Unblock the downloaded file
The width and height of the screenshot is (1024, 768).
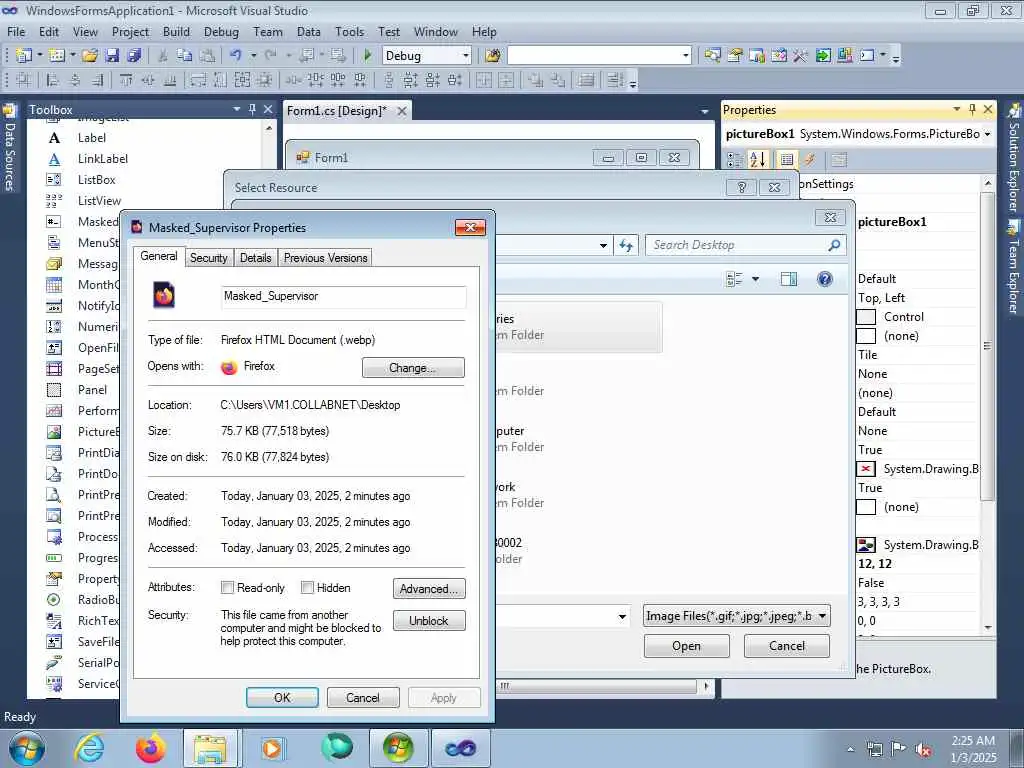(x=429, y=620)
